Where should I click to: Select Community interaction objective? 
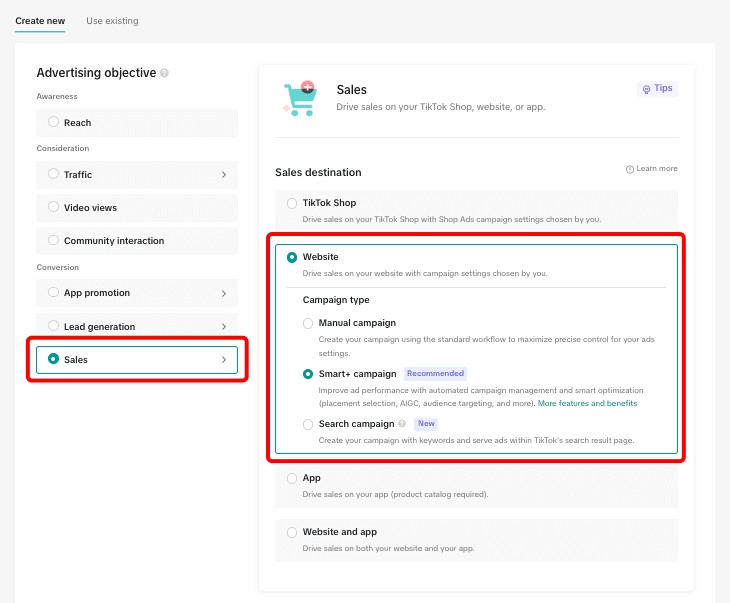pos(54,241)
